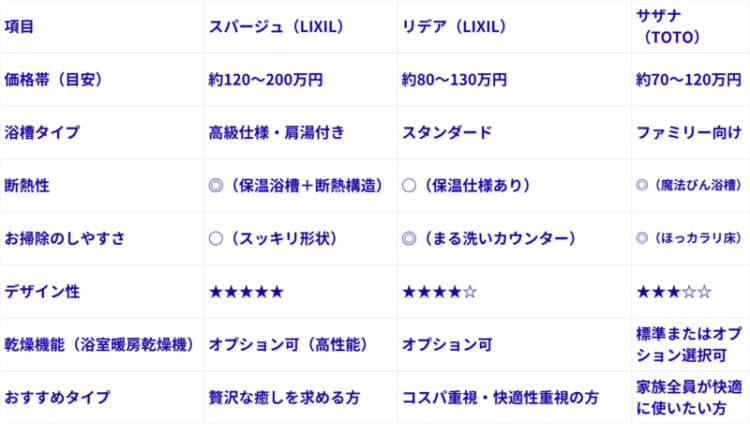The height and width of the screenshot is (424, 750).
Task: Click the 約80〜130万円 price cell
Action: tap(454, 80)
